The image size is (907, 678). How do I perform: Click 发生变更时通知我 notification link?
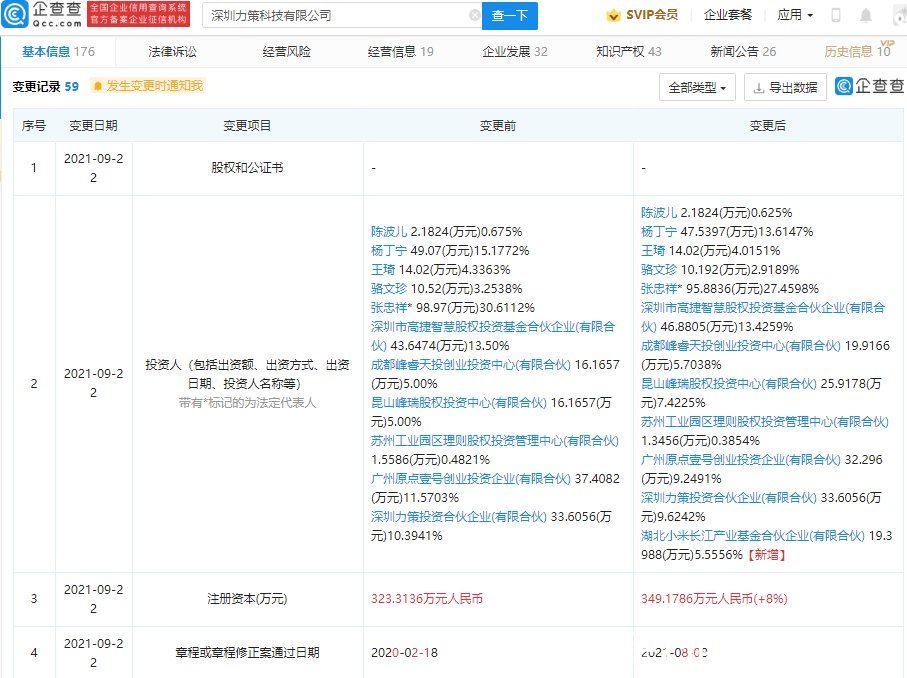tap(154, 86)
